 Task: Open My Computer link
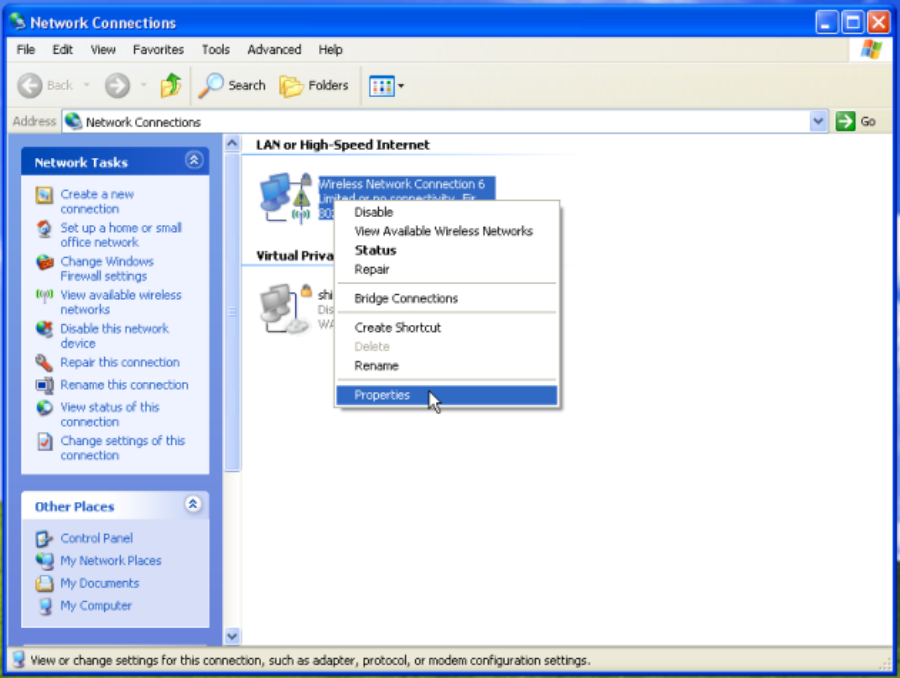[x=96, y=605]
